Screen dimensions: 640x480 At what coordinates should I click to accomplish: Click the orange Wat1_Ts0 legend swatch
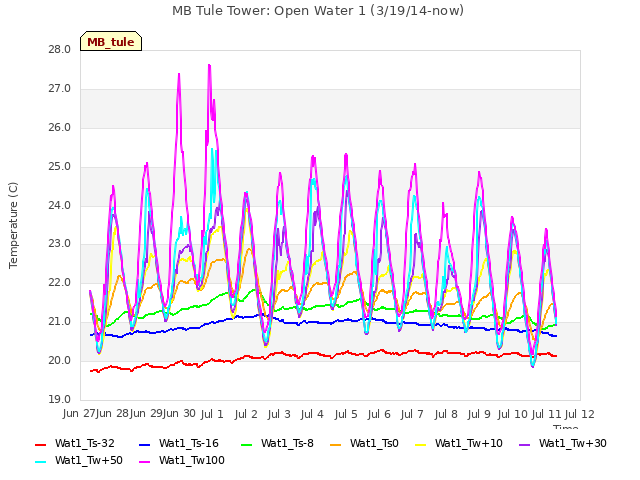tap(336, 444)
